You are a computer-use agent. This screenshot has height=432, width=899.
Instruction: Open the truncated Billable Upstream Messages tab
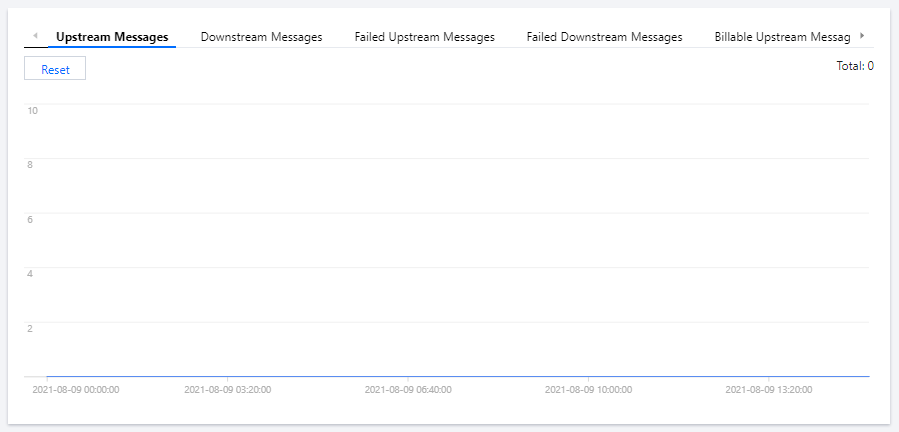pos(782,37)
